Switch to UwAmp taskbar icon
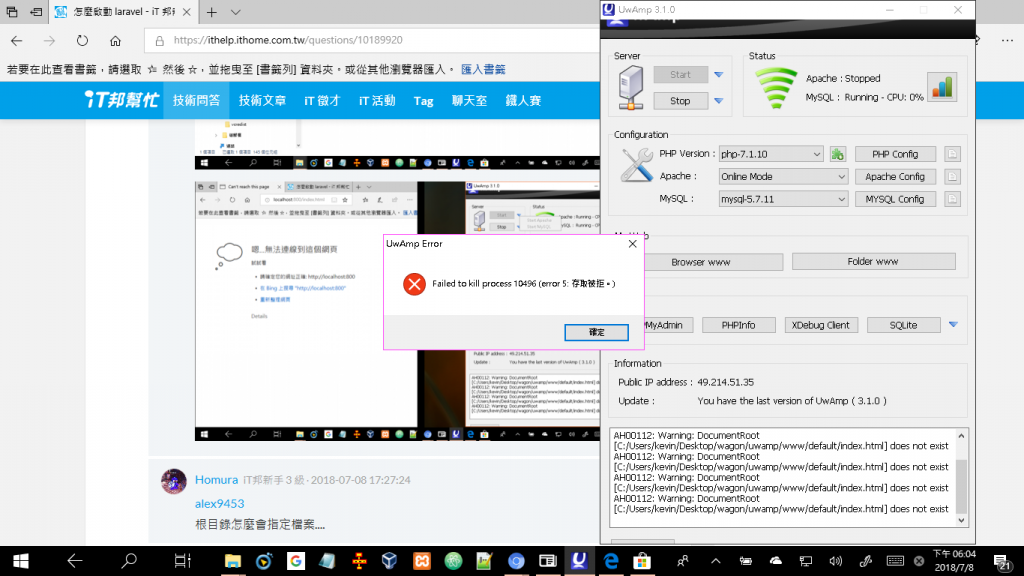The height and width of the screenshot is (576, 1024). pyautogui.click(x=579, y=561)
